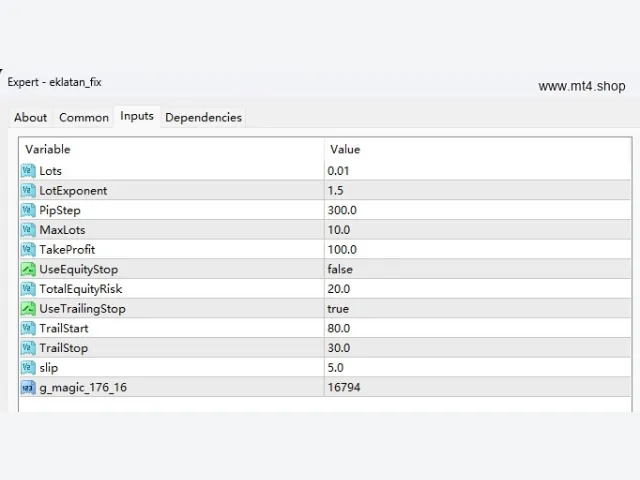Viewport: 640px width, 480px height.
Task: Select the slip variable icon
Action: click(28, 368)
